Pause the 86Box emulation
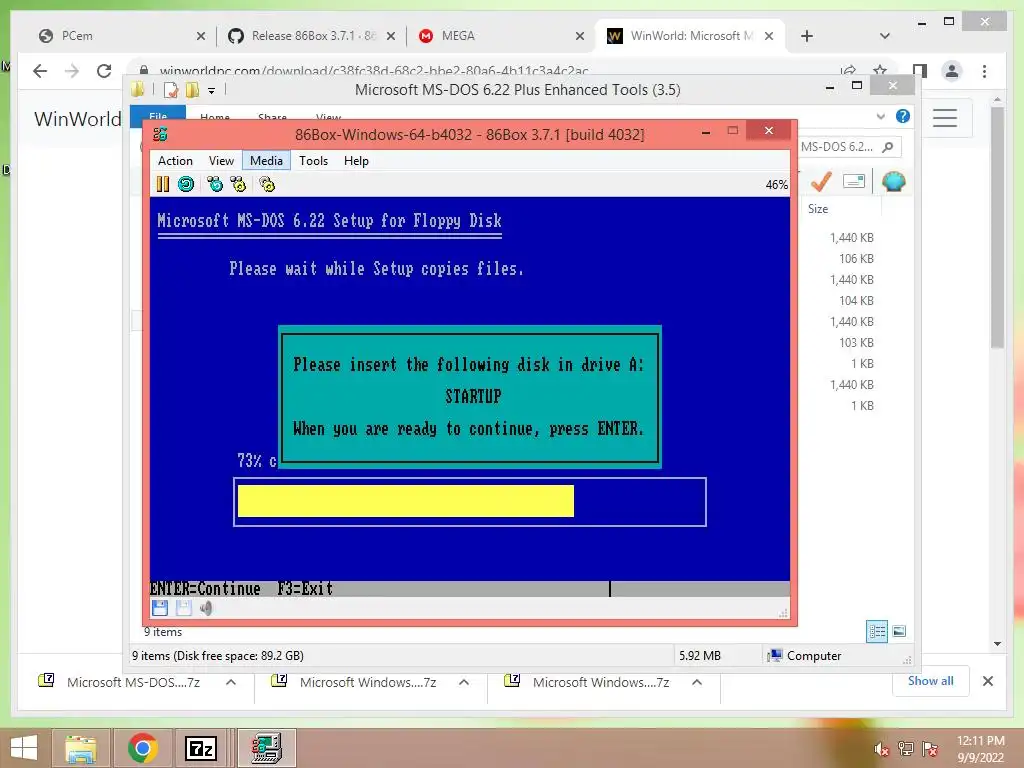This screenshot has width=1024, height=768. (x=163, y=184)
